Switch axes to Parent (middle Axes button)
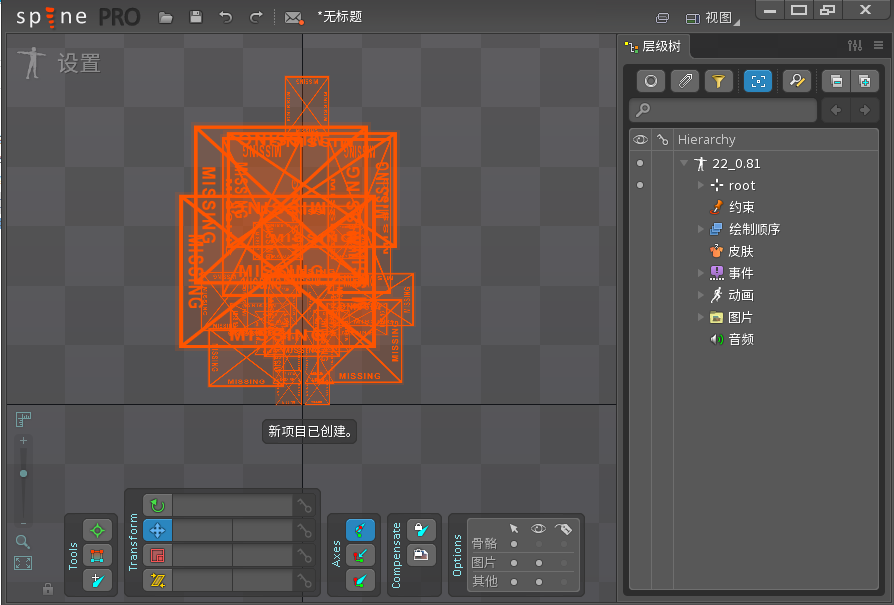Viewport: 894px width, 605px height. point(360,555)
